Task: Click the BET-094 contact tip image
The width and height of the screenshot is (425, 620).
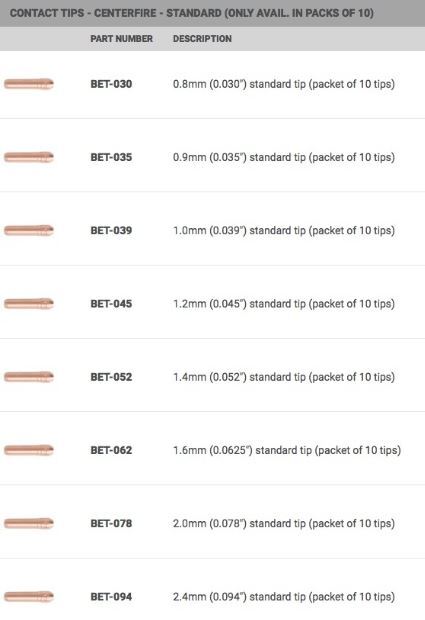Action: [29, 596]
